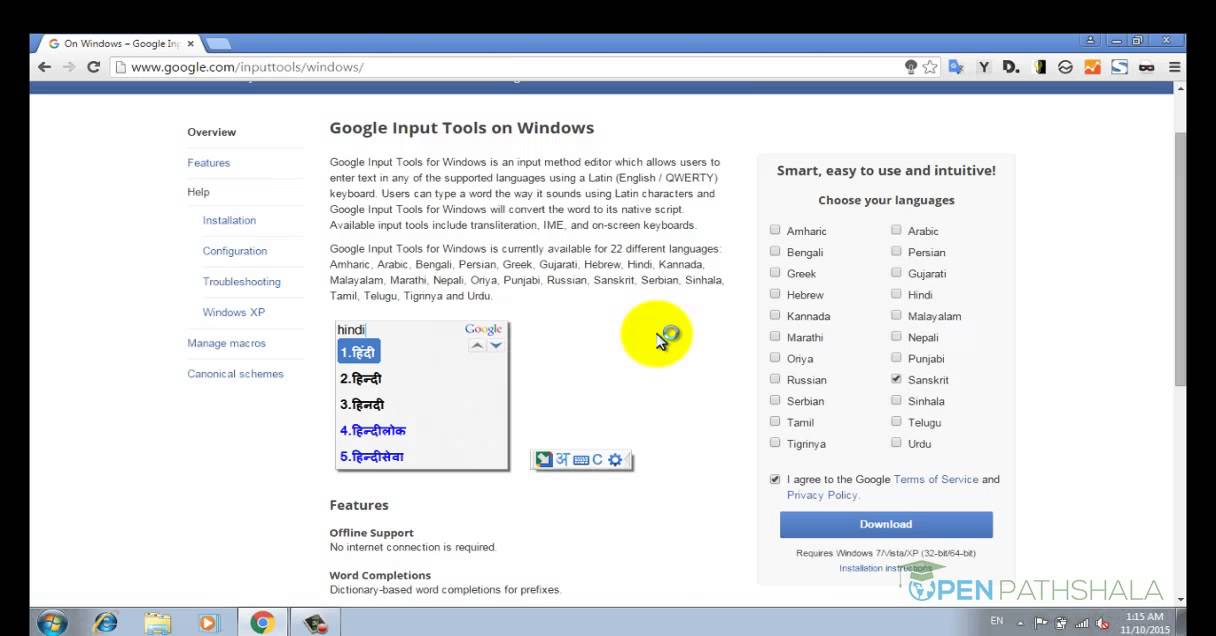This screenshot has width=1216, height=636.
Task: Enable the Punjabi checkbox
Action: click(x=896, y=357)
